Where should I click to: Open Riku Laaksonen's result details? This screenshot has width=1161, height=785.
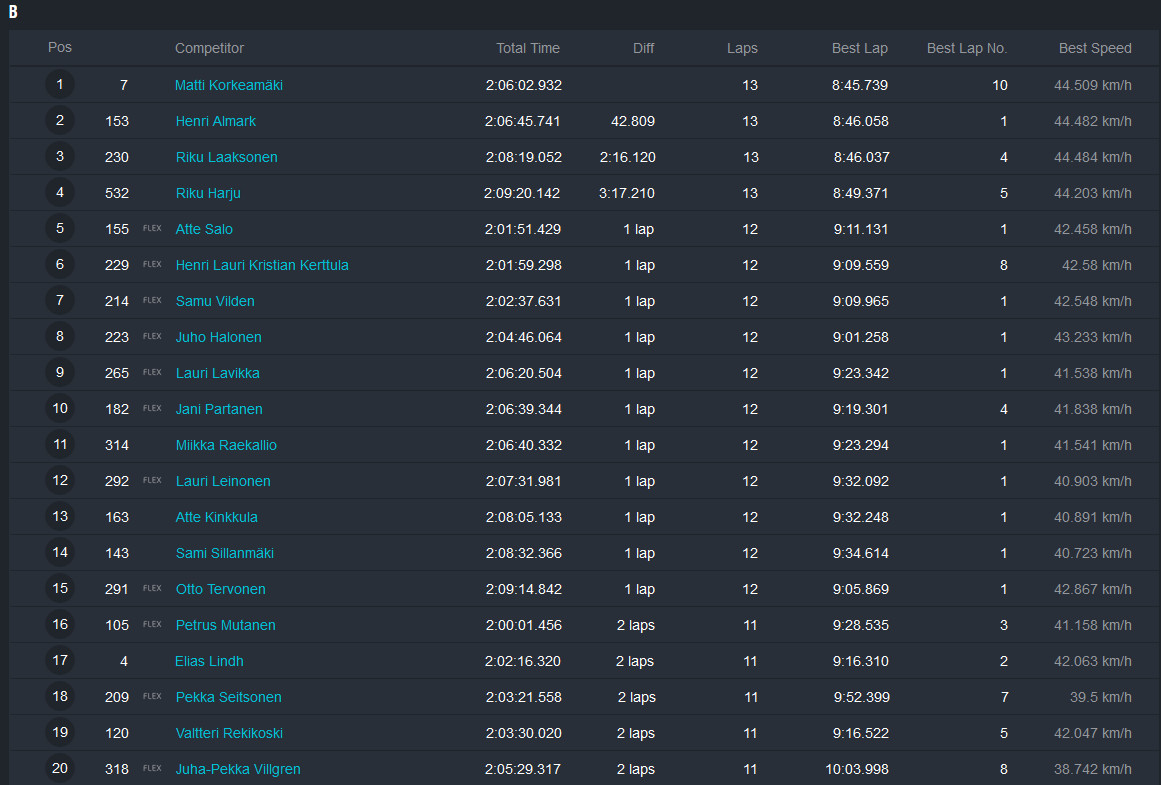(226, 157)
